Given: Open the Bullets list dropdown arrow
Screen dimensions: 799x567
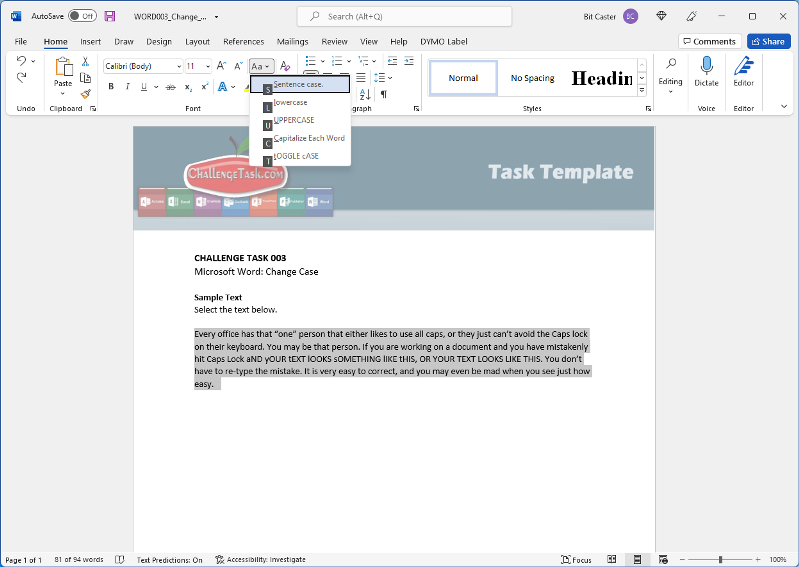Looking at the screenshot, I should tap(323, 62).
